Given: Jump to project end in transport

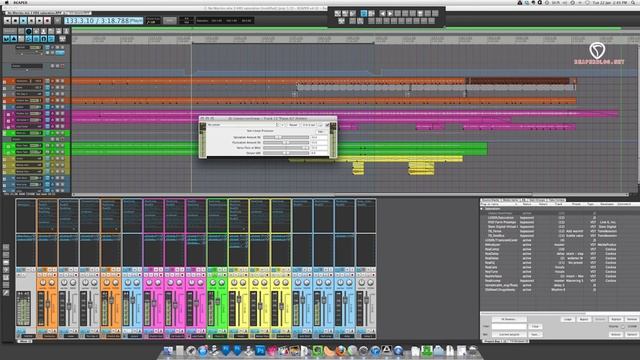Looking at the screenshot, I should [39, 20].
